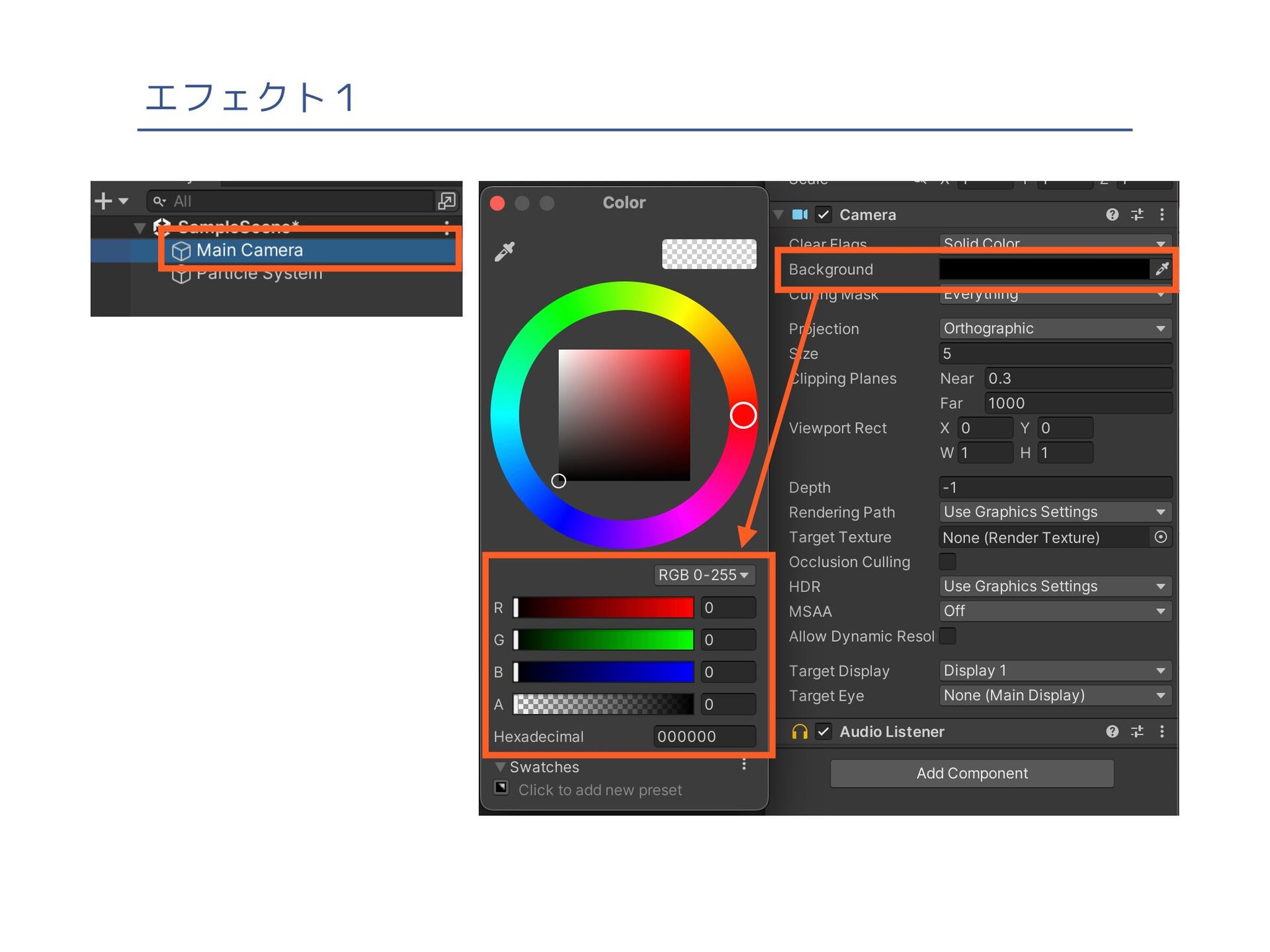The width and height of the screenshot is (1270, 952).
Task: Click the red R channel slider
Action: (x=603, y=608)
